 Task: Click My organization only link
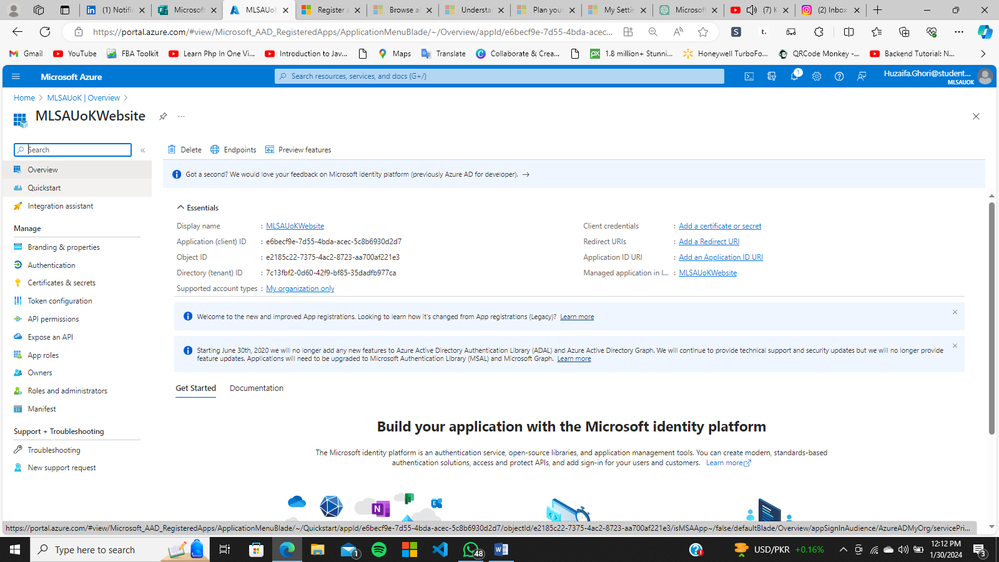pos(300,289)
